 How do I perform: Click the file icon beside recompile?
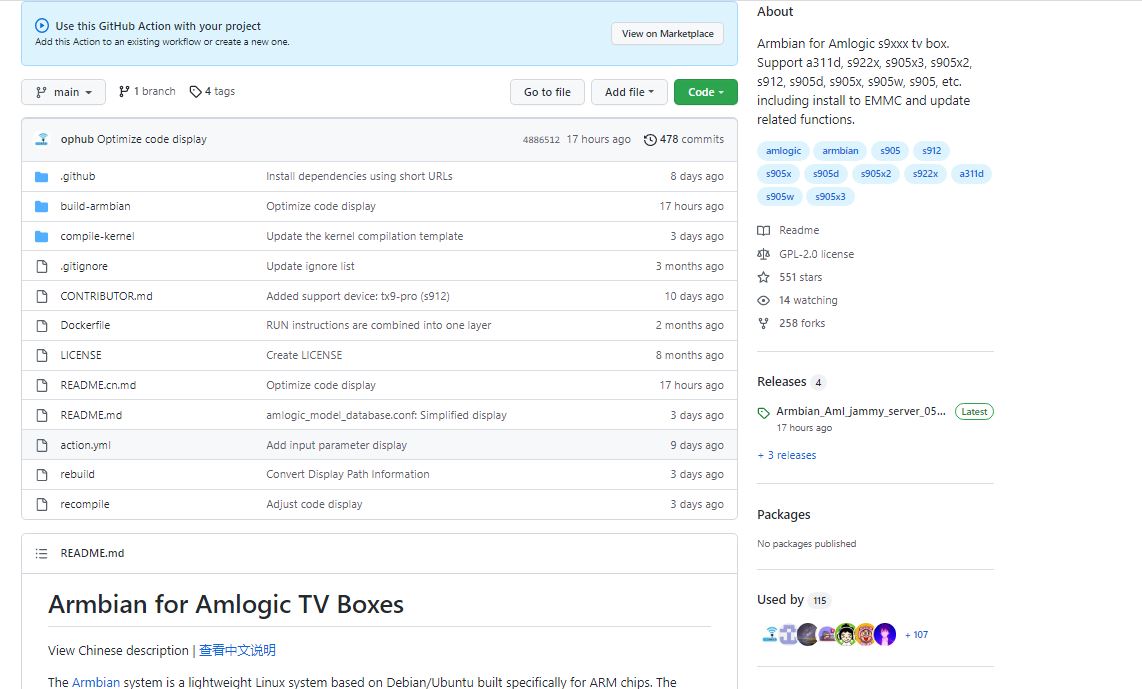pyautogui.click(x=42, y=504)
